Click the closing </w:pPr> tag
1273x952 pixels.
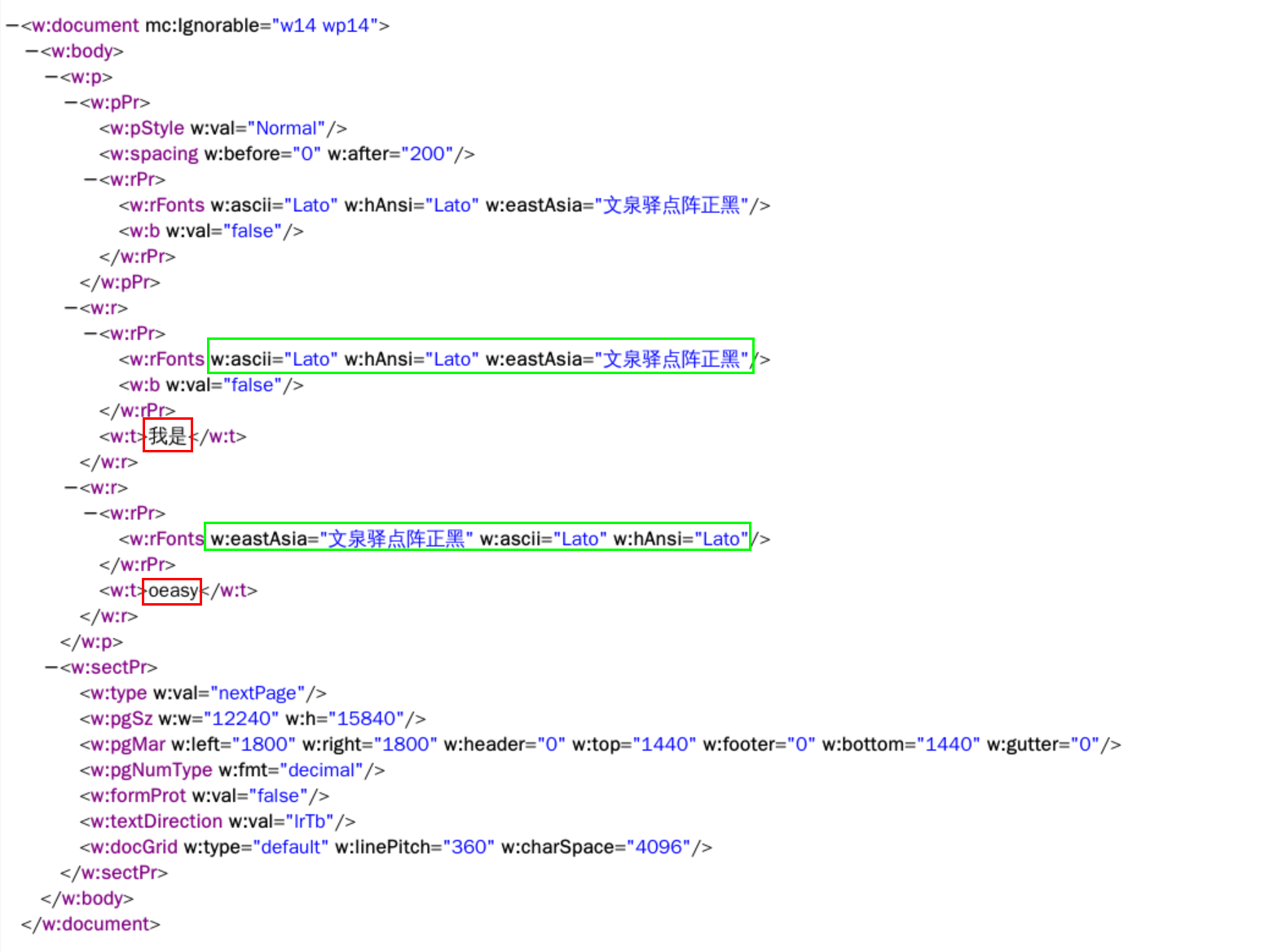coord(120,282)
